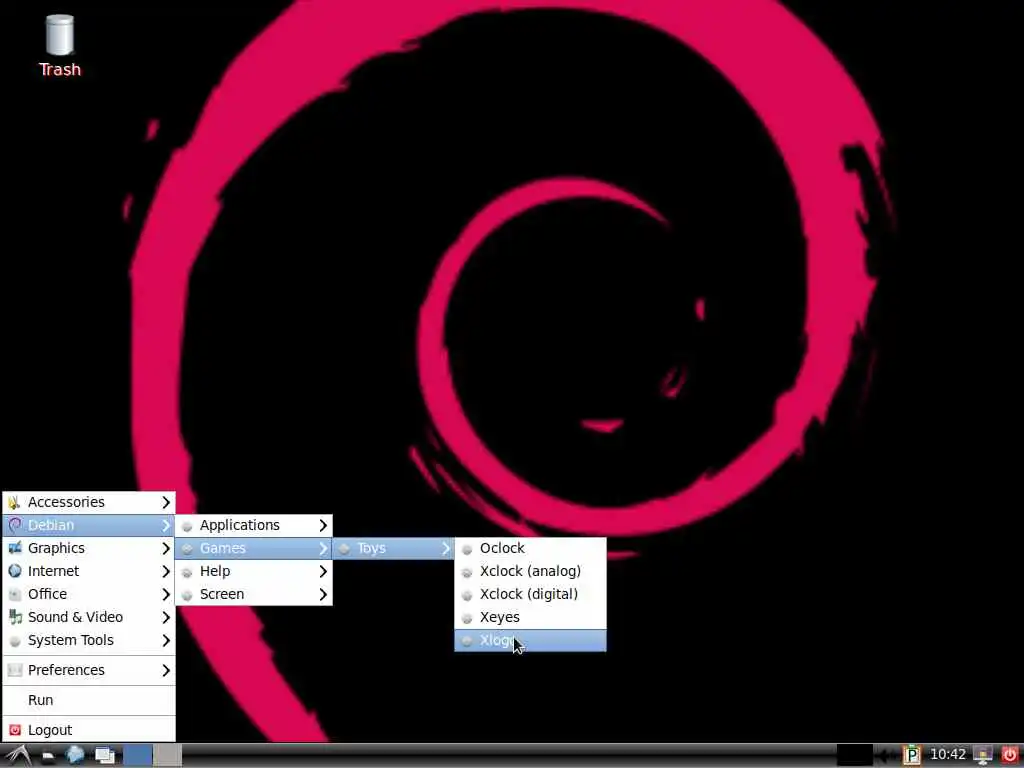The image size is (1024, 768).
Task: Open the Applications submenu under Debian
Action: [x=254, y=525]
